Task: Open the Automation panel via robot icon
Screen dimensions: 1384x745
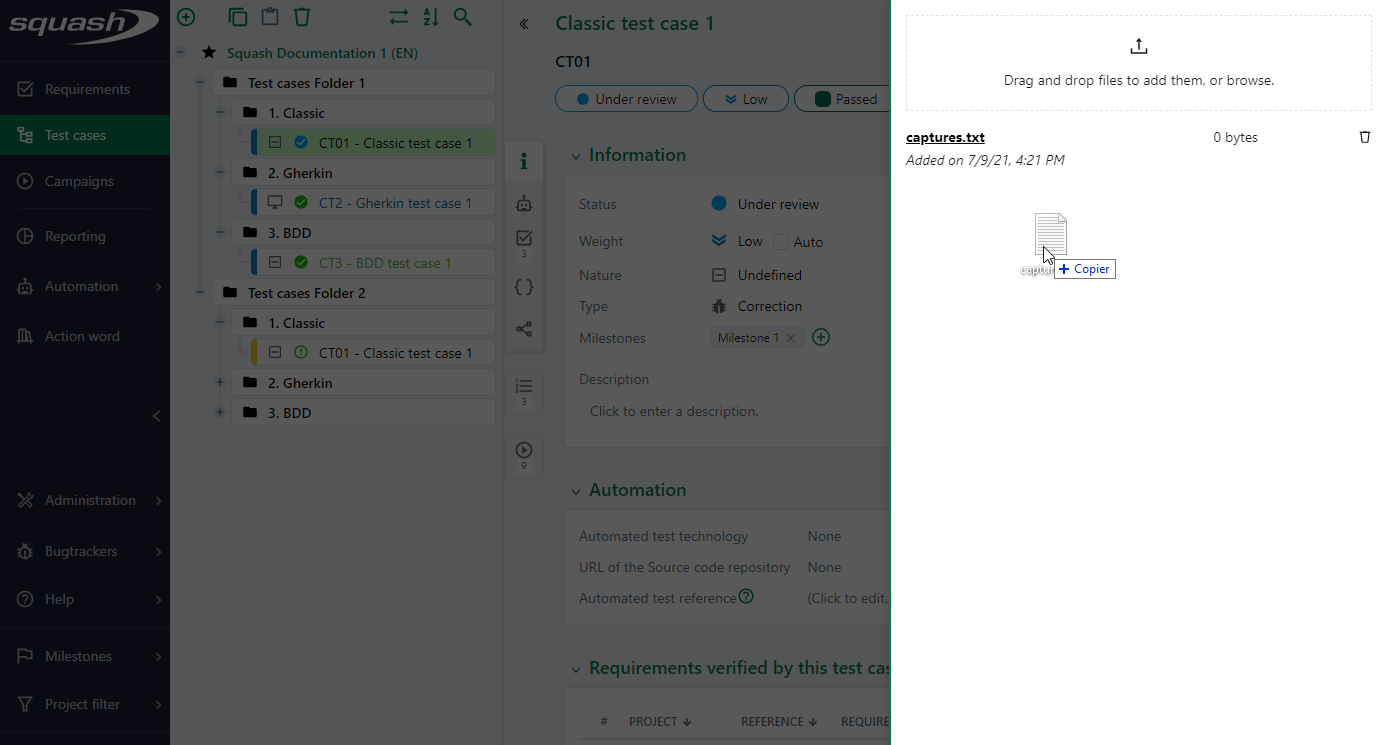Action: pos(524,203)
